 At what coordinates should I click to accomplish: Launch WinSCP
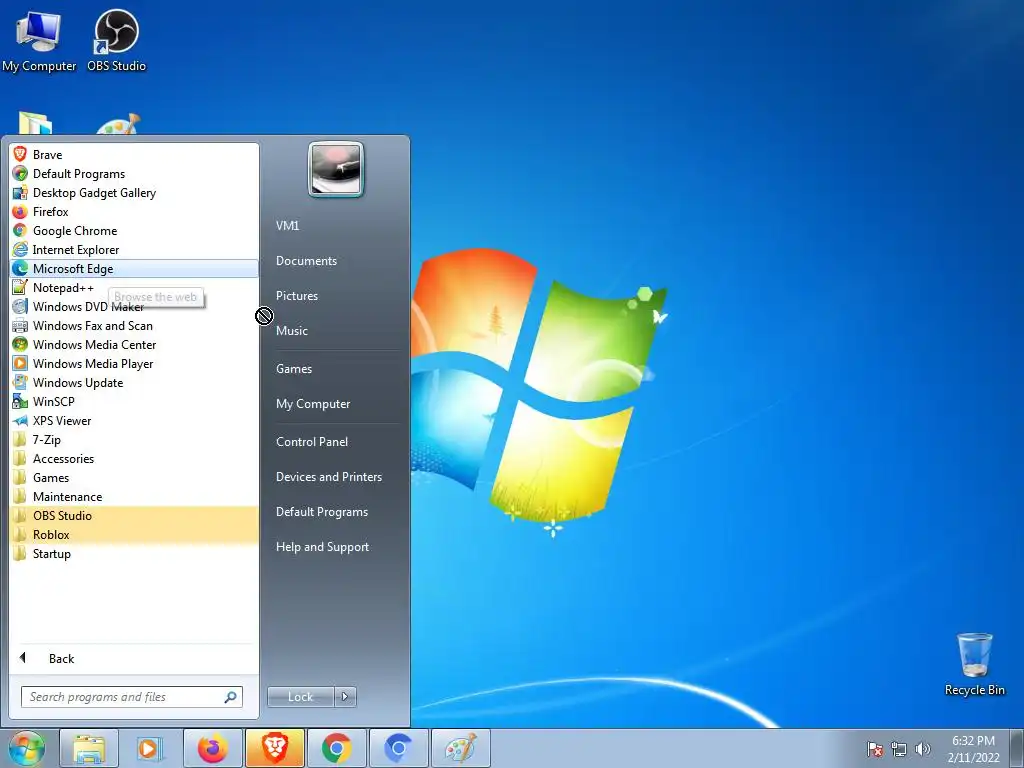tap(134, 402)
